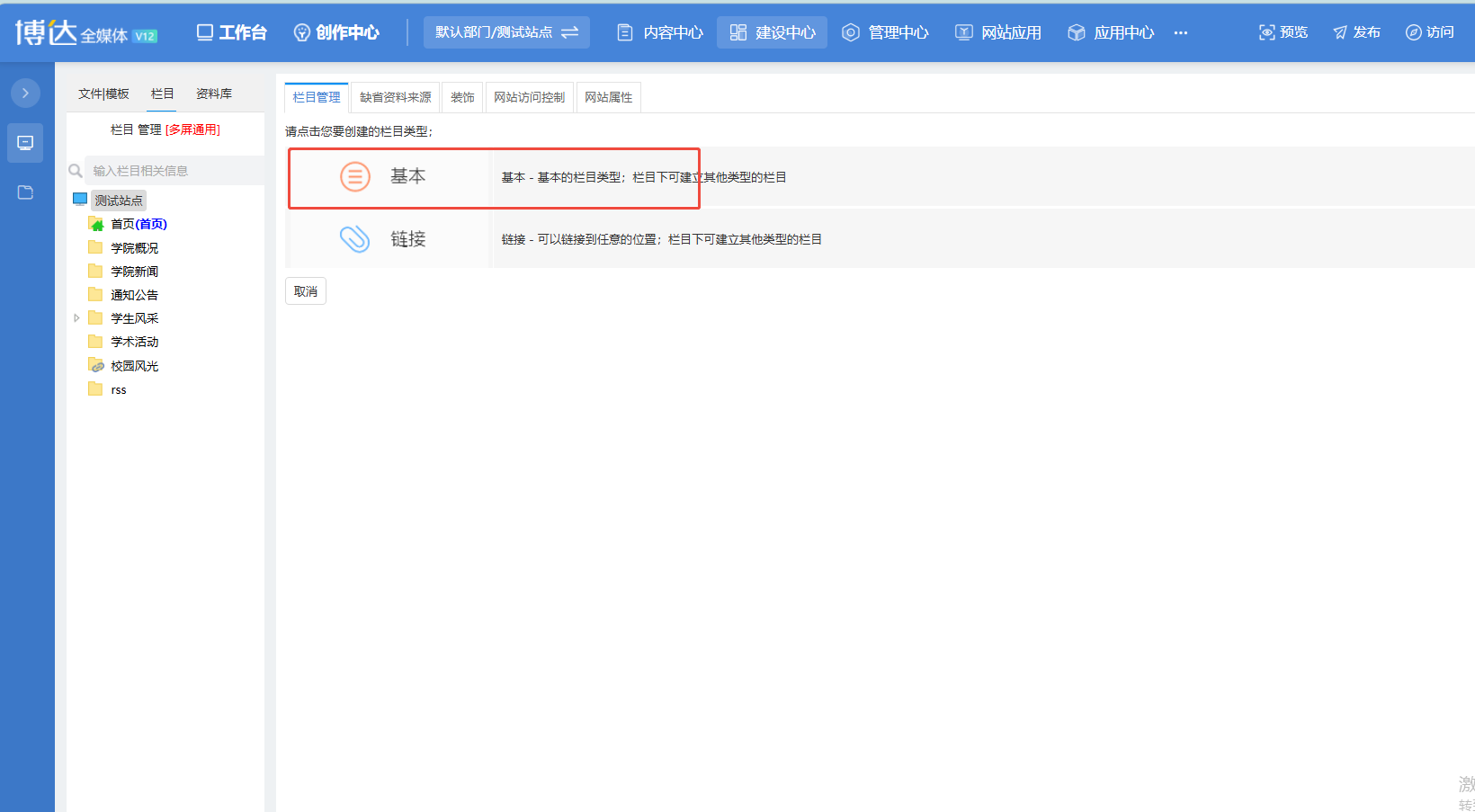Click the search magnifier icon

tap(76, 171)
